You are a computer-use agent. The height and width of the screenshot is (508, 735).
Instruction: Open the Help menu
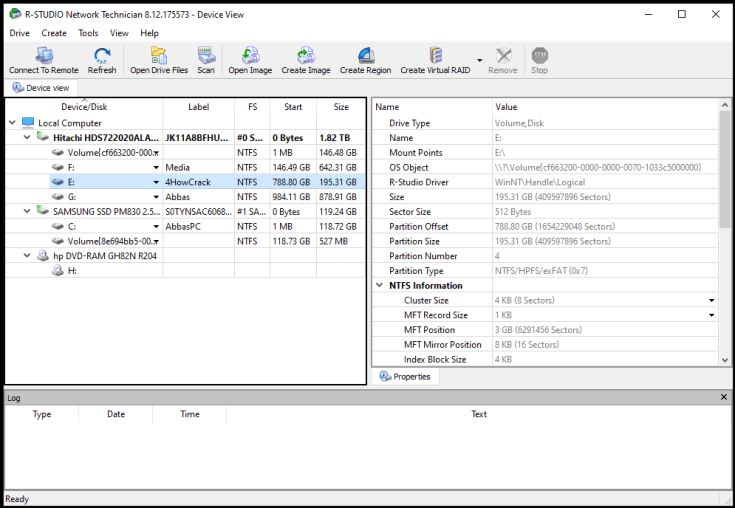pyautogui.click(x=150, y=33)
